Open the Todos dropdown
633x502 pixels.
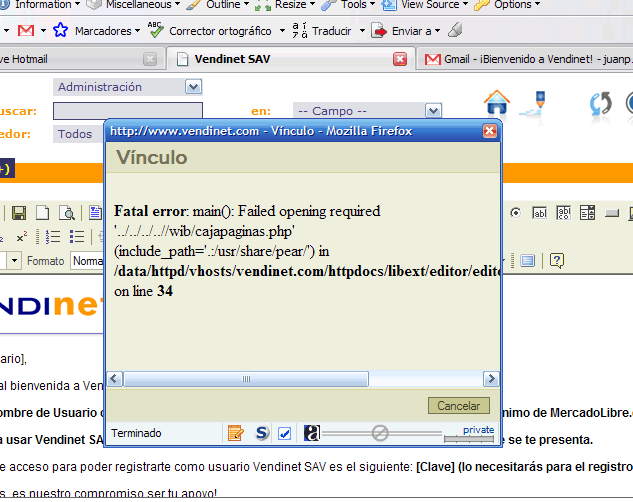[78, 134]
